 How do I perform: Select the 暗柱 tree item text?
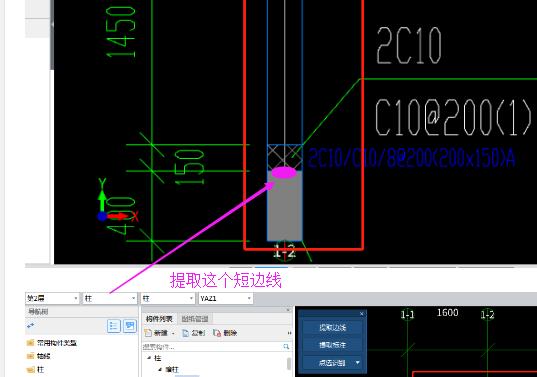[x=172, y=369]
